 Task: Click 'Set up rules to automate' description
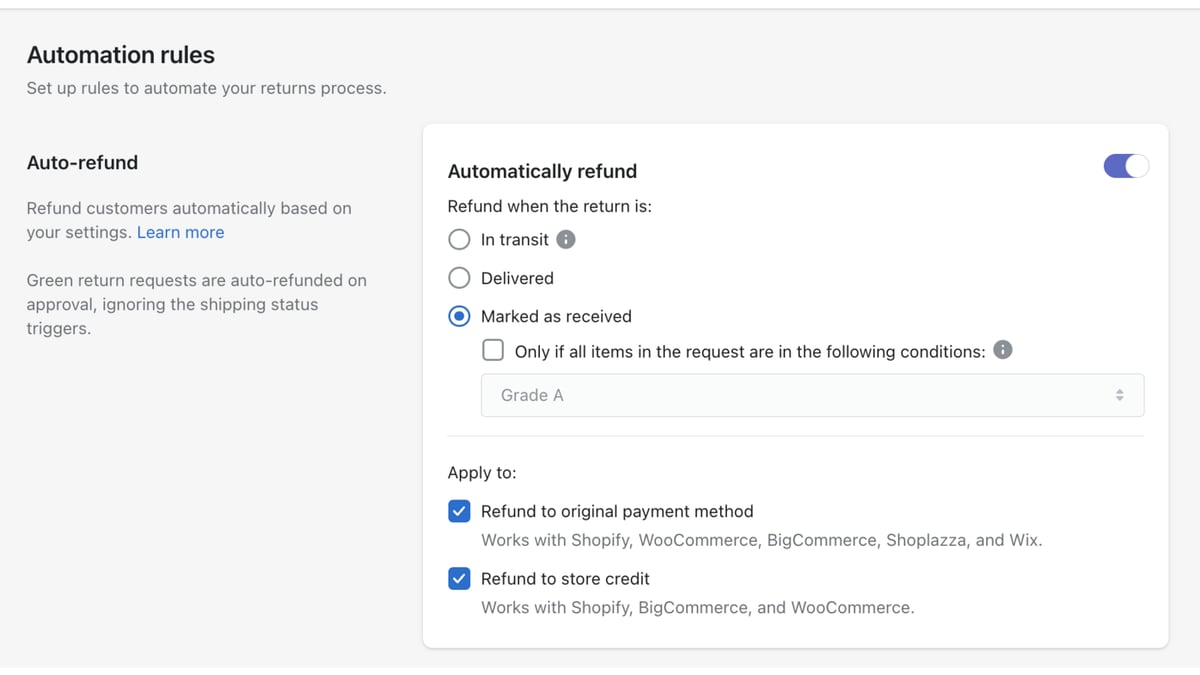(206, 88)
